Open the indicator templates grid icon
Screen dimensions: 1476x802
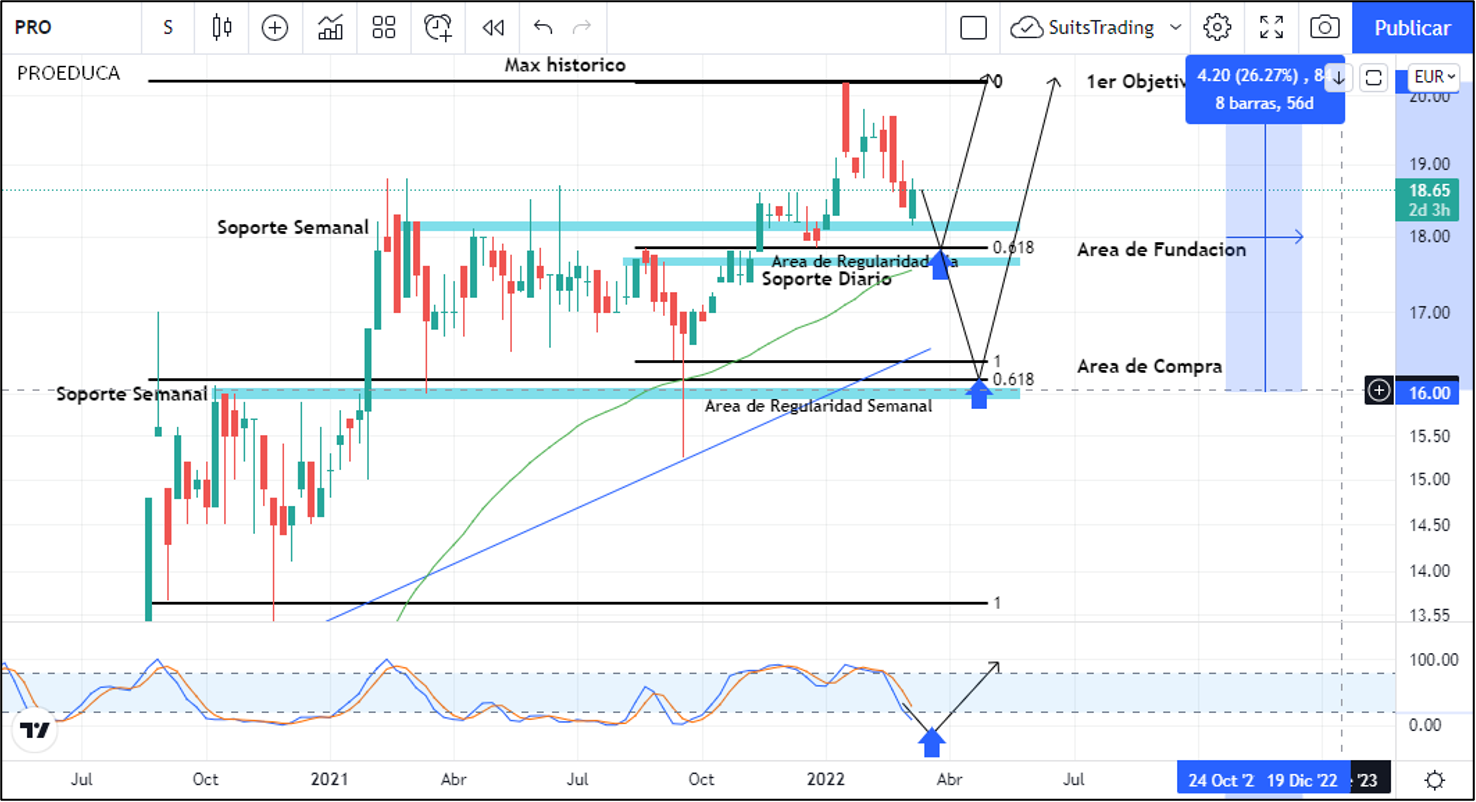[x=384, y=28]
